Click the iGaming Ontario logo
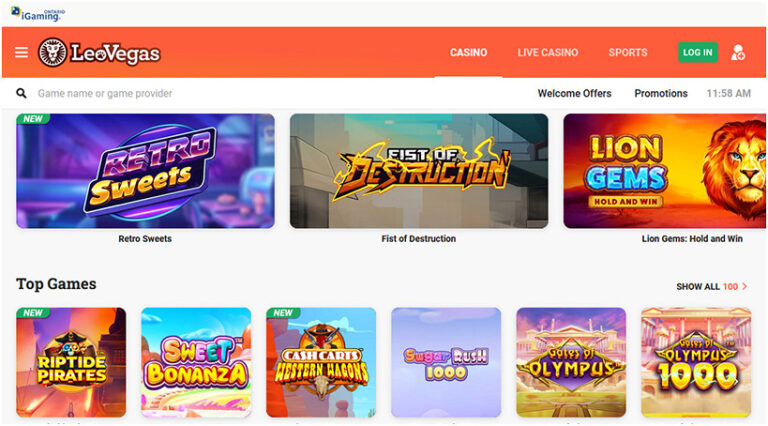768x426 pixels. pyautogui.click(x=38, y=14)
